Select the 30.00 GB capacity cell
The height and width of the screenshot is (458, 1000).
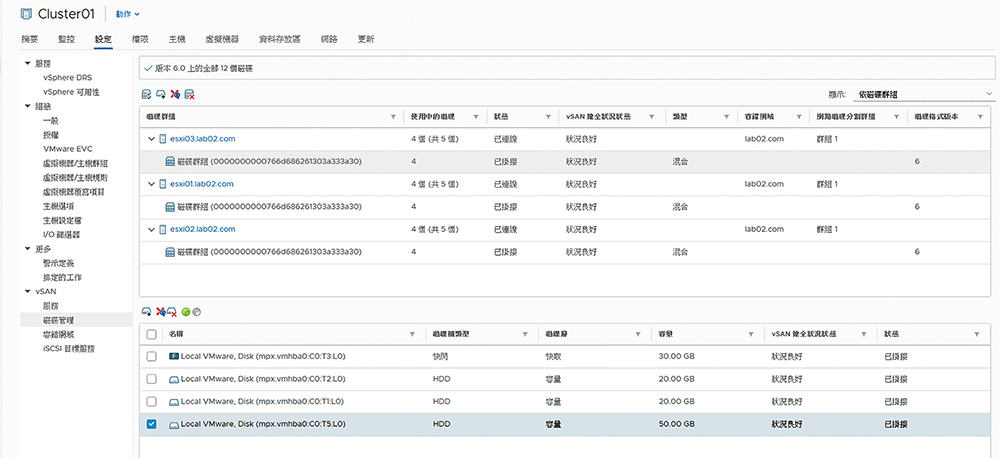[676, 356]
